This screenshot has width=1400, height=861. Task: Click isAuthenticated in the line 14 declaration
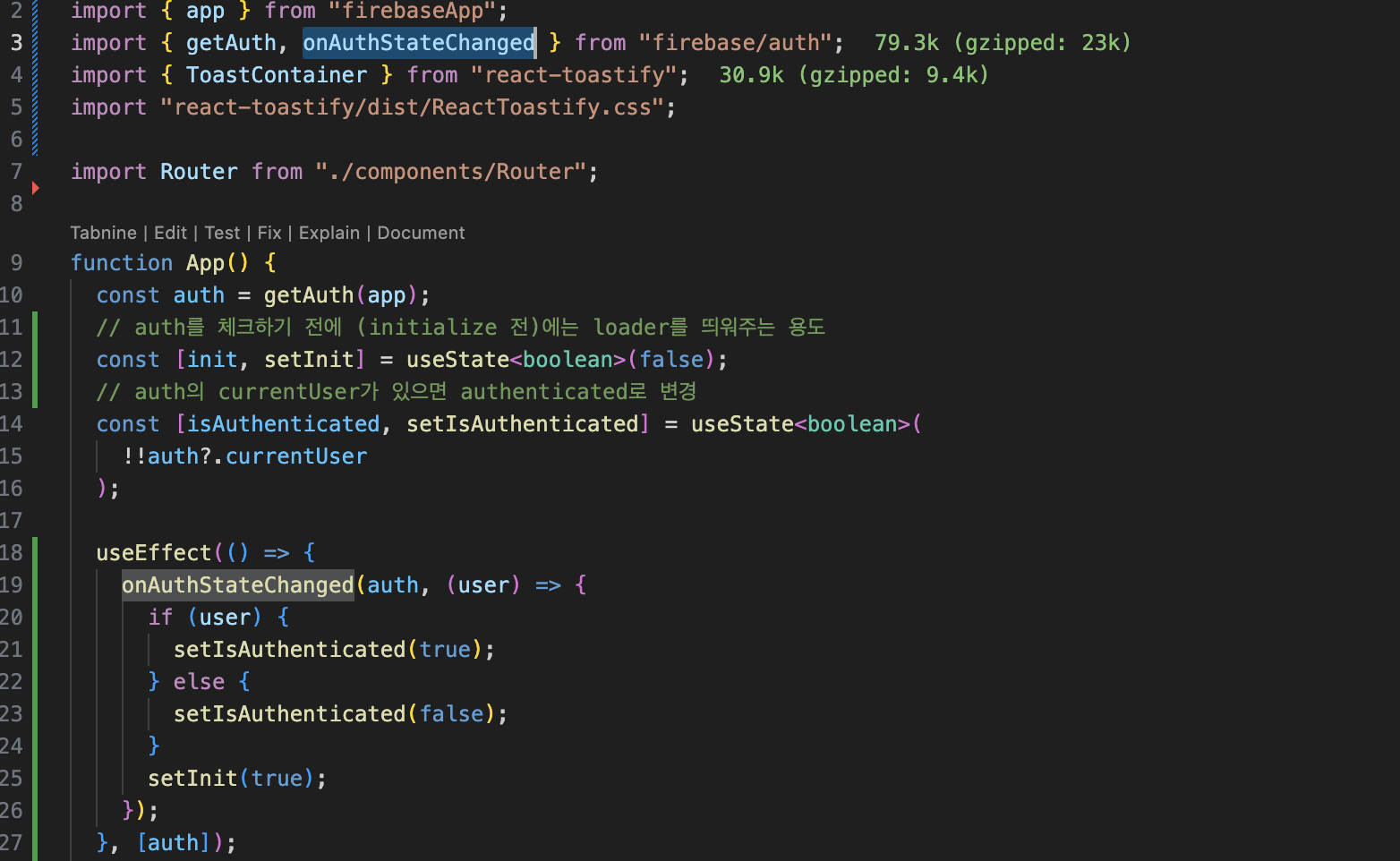tap(284, 424)
